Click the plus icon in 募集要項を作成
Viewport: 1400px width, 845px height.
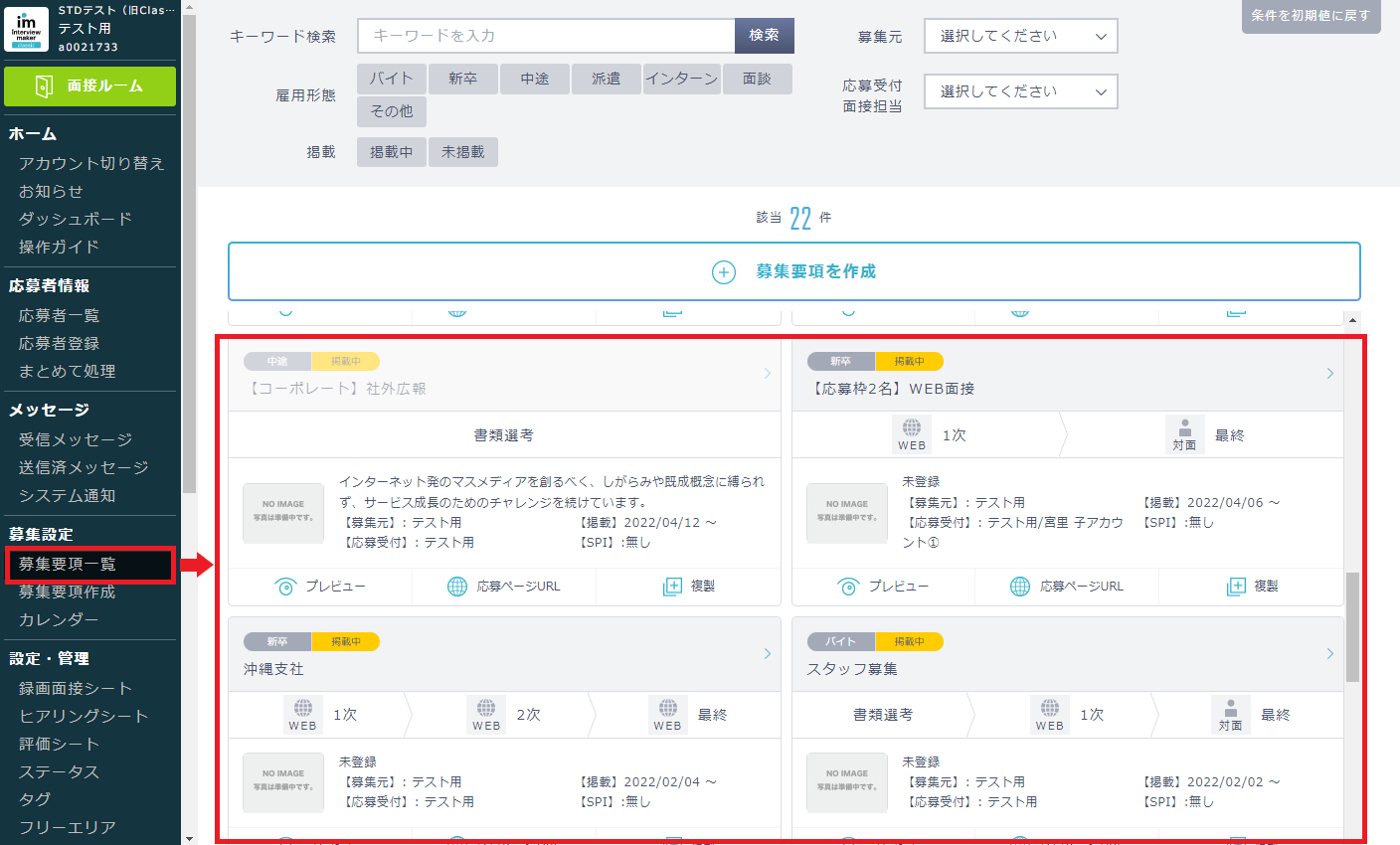724,272
